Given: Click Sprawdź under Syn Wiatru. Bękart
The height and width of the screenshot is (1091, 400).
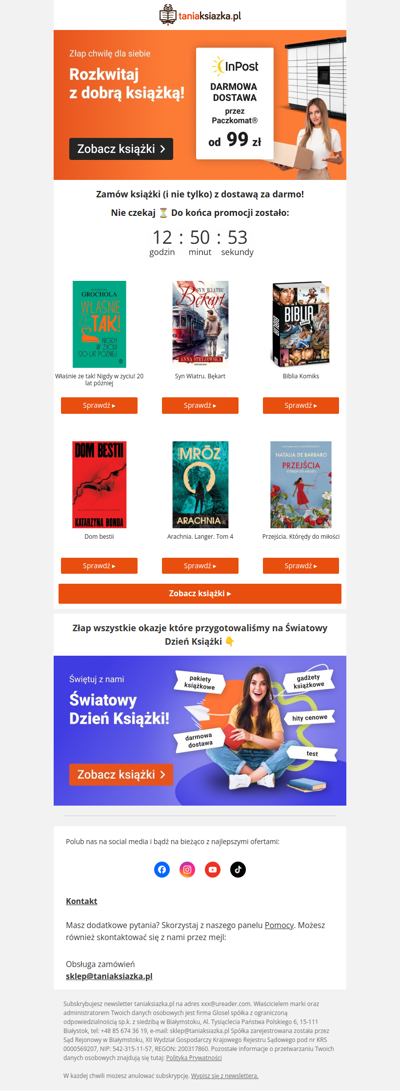Looking at the screenshot, I should tap(200, 406).
